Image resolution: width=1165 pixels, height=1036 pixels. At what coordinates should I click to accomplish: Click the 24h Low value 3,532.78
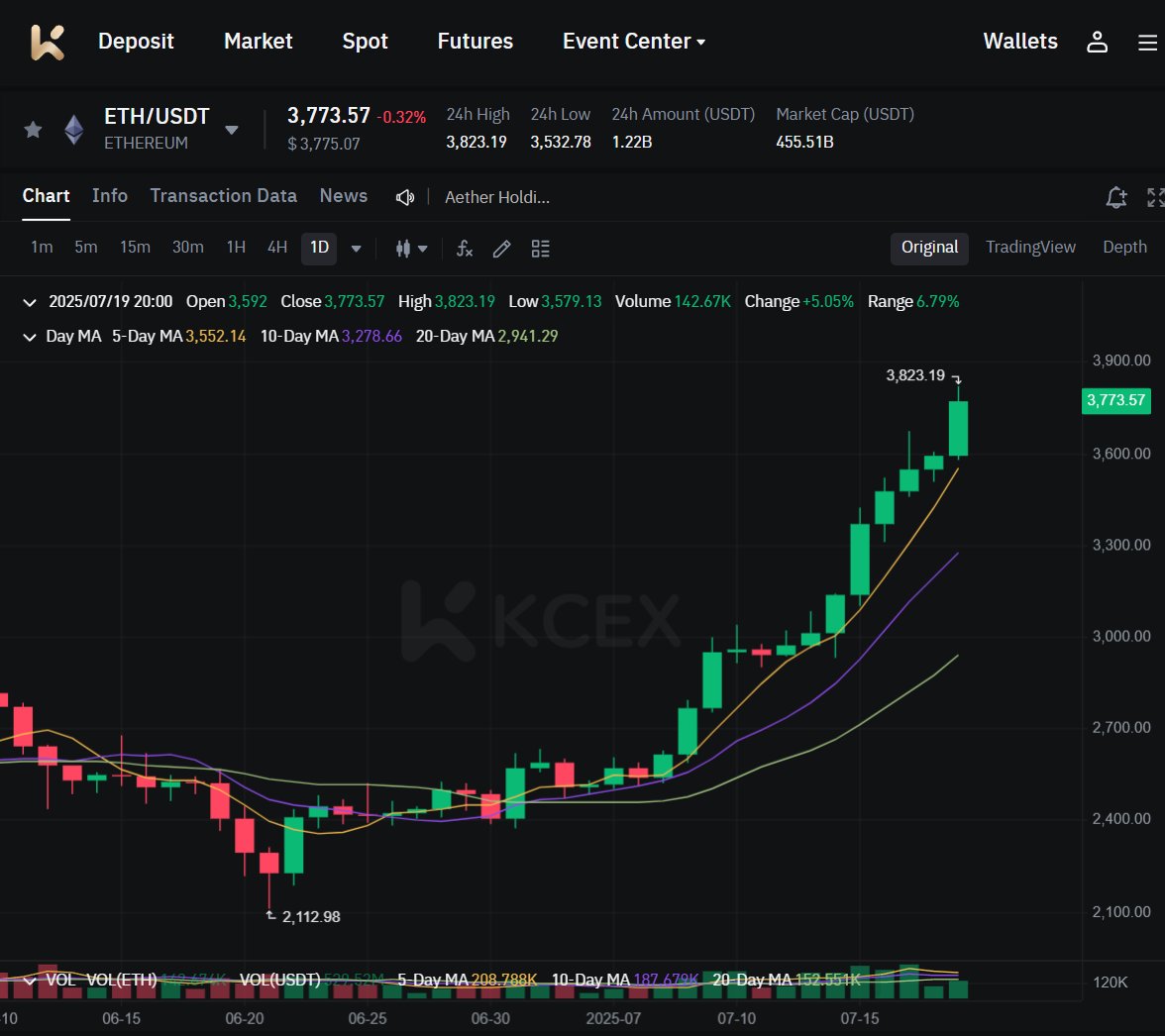pos(561,142)
